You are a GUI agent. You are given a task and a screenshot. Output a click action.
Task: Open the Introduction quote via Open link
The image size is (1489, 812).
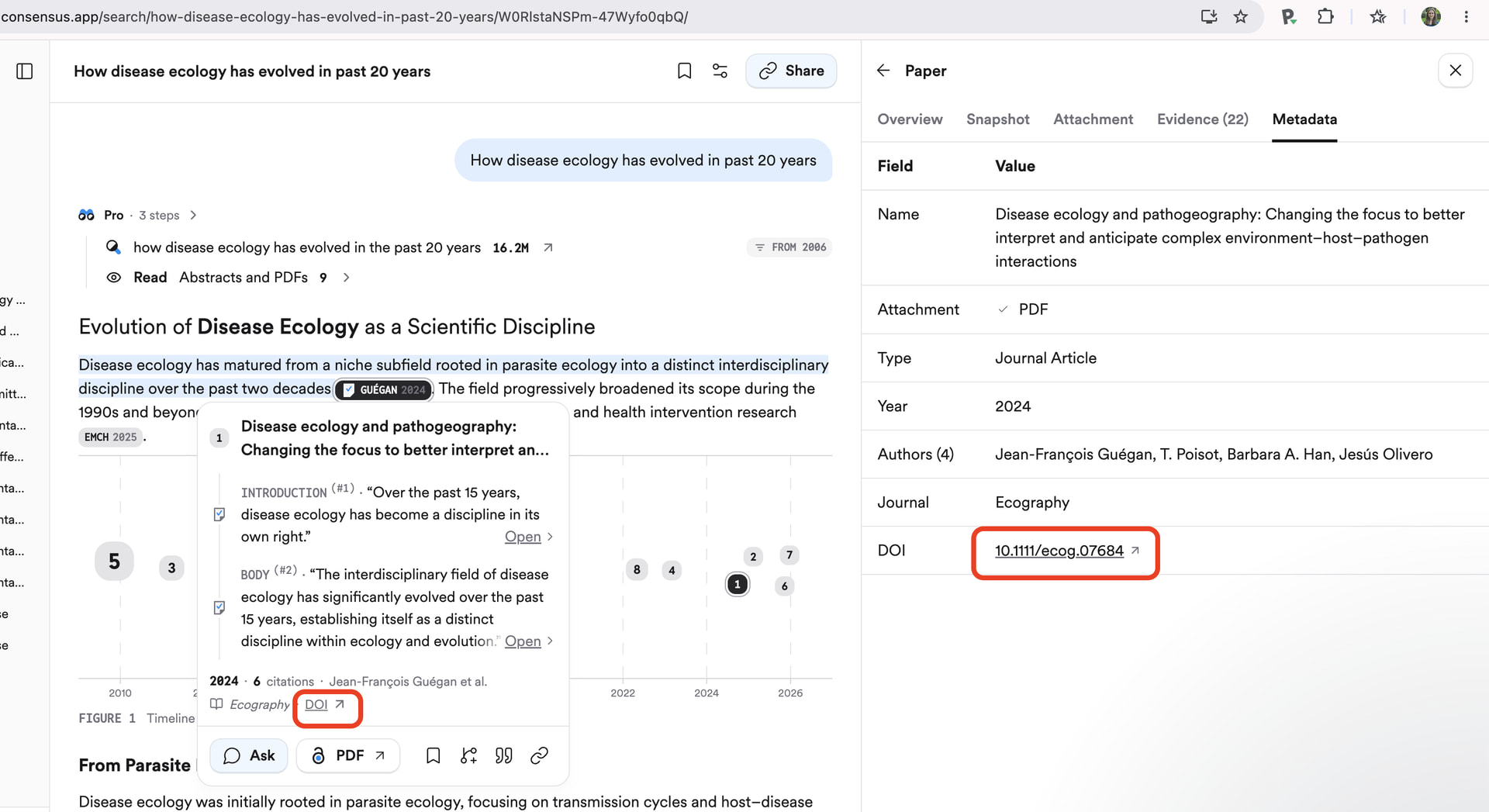click(523, 537)
